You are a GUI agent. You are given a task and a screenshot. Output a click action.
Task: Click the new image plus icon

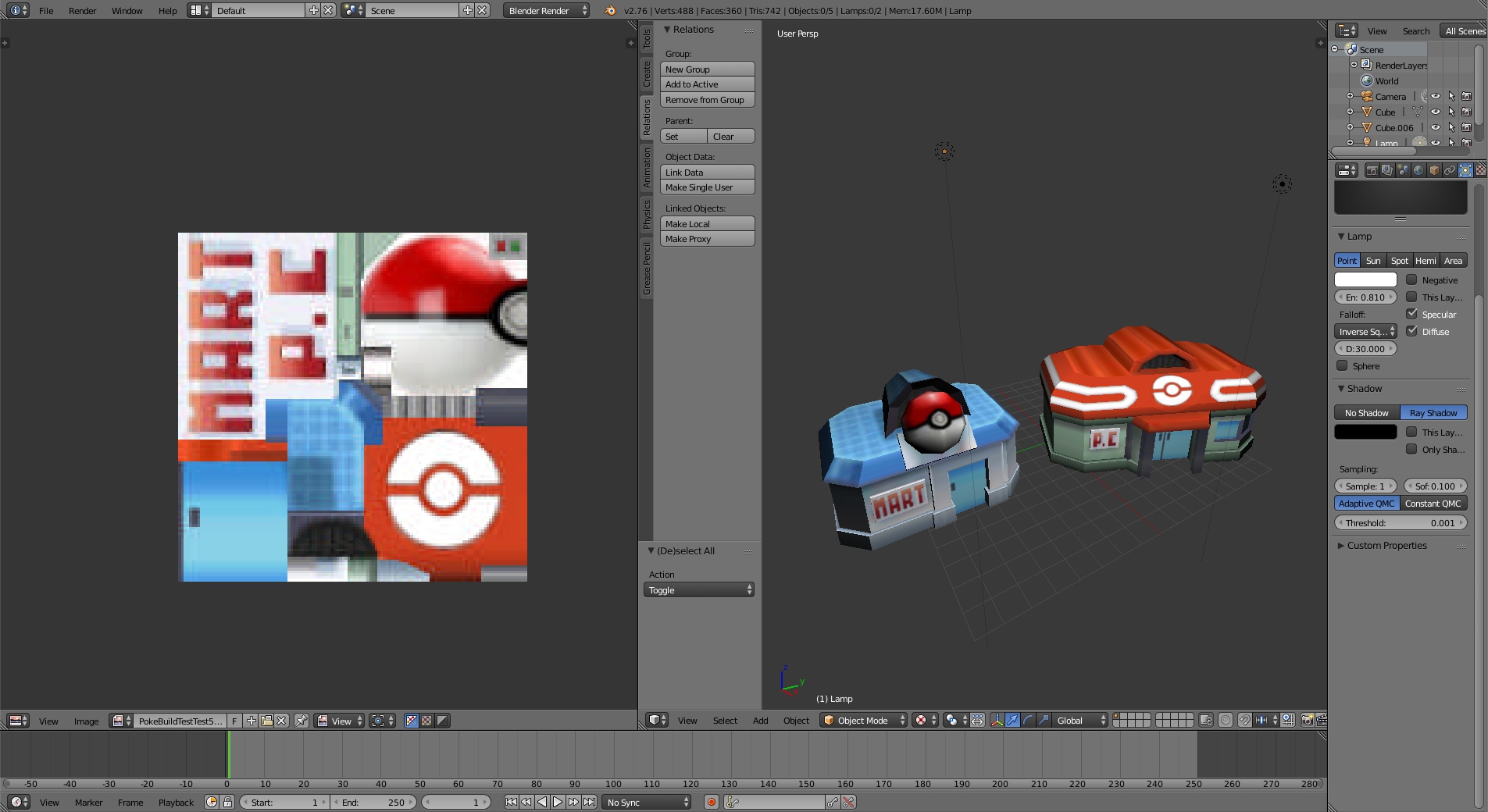pos(252,721)
